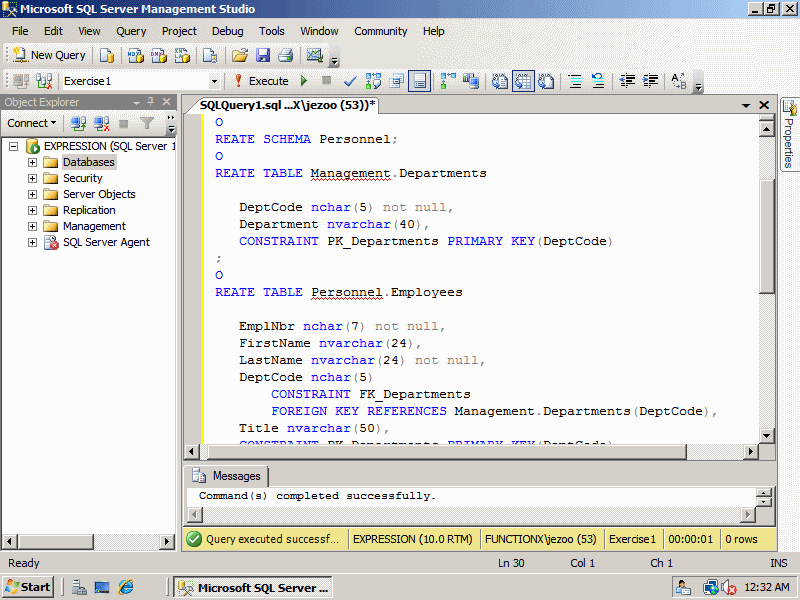
Task: Click Object Explorer disconnect icon
Action: point(102,123)
